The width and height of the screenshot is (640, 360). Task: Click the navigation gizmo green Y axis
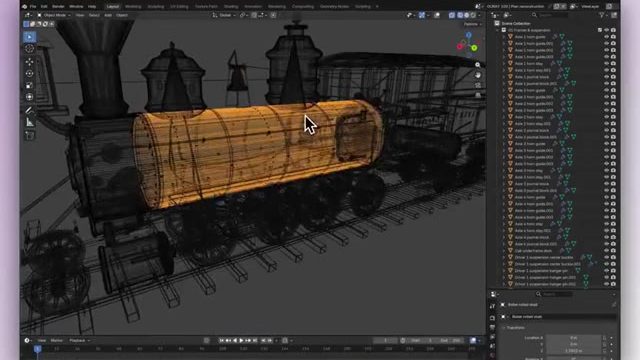(474, 48)
